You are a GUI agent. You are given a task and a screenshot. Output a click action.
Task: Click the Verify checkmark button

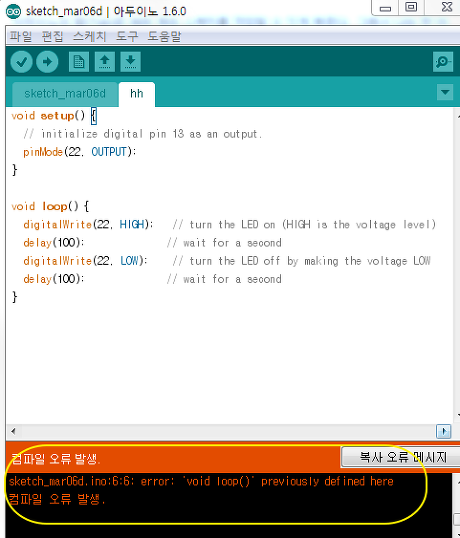point(22,62)
